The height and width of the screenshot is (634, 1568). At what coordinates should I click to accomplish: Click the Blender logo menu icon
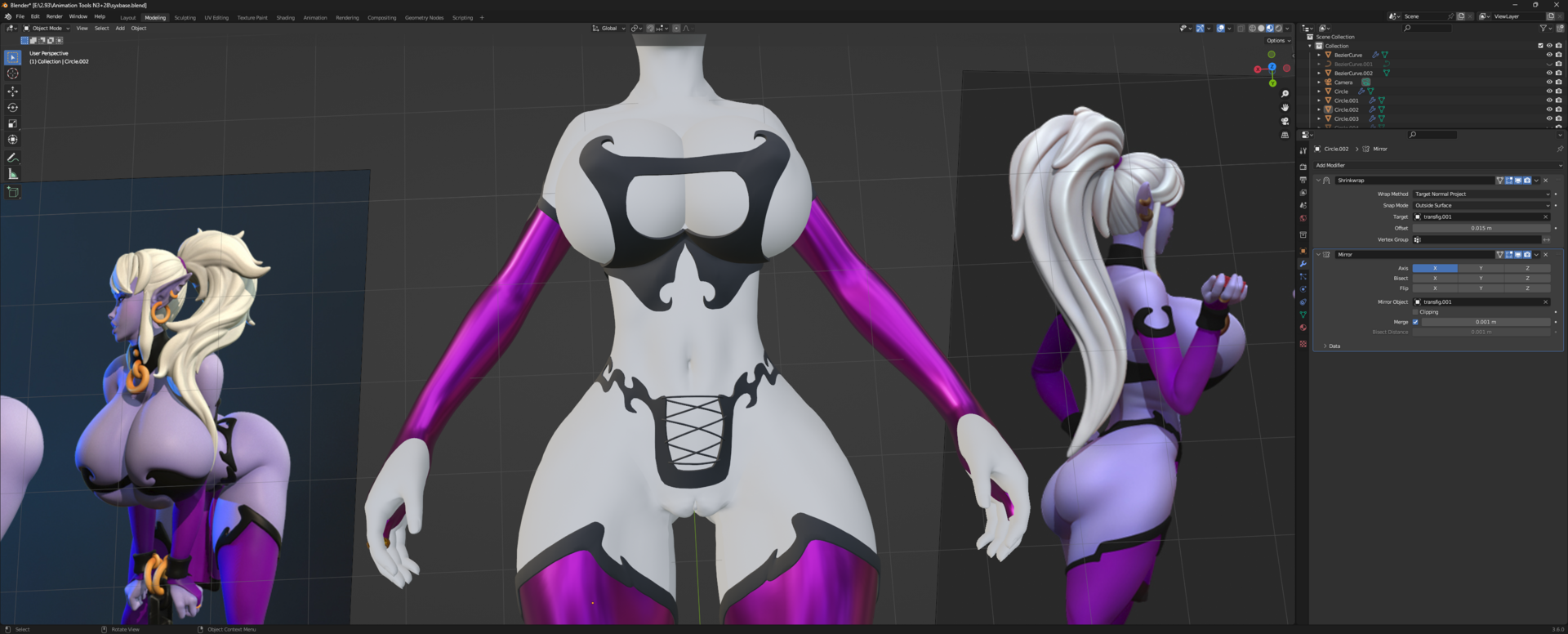coord(8,16)
